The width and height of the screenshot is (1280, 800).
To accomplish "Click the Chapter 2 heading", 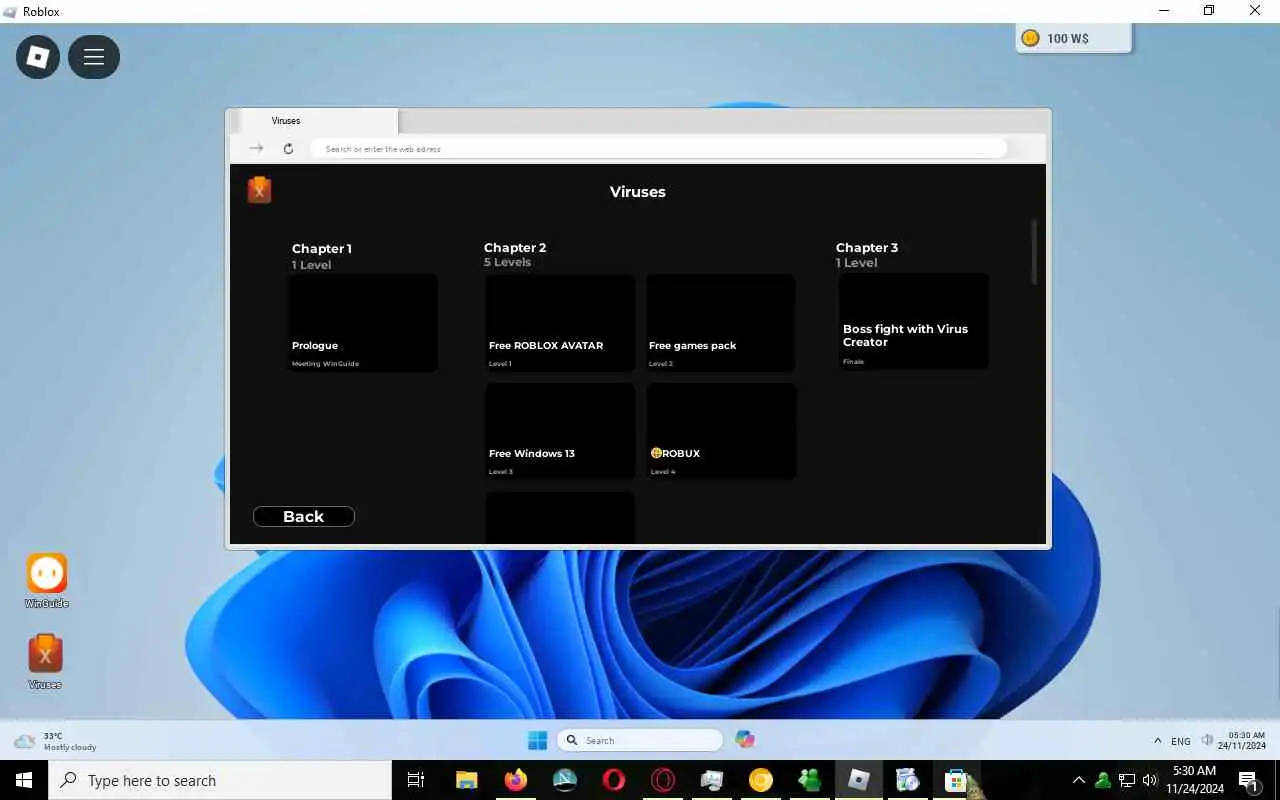I will click(515, 248).
